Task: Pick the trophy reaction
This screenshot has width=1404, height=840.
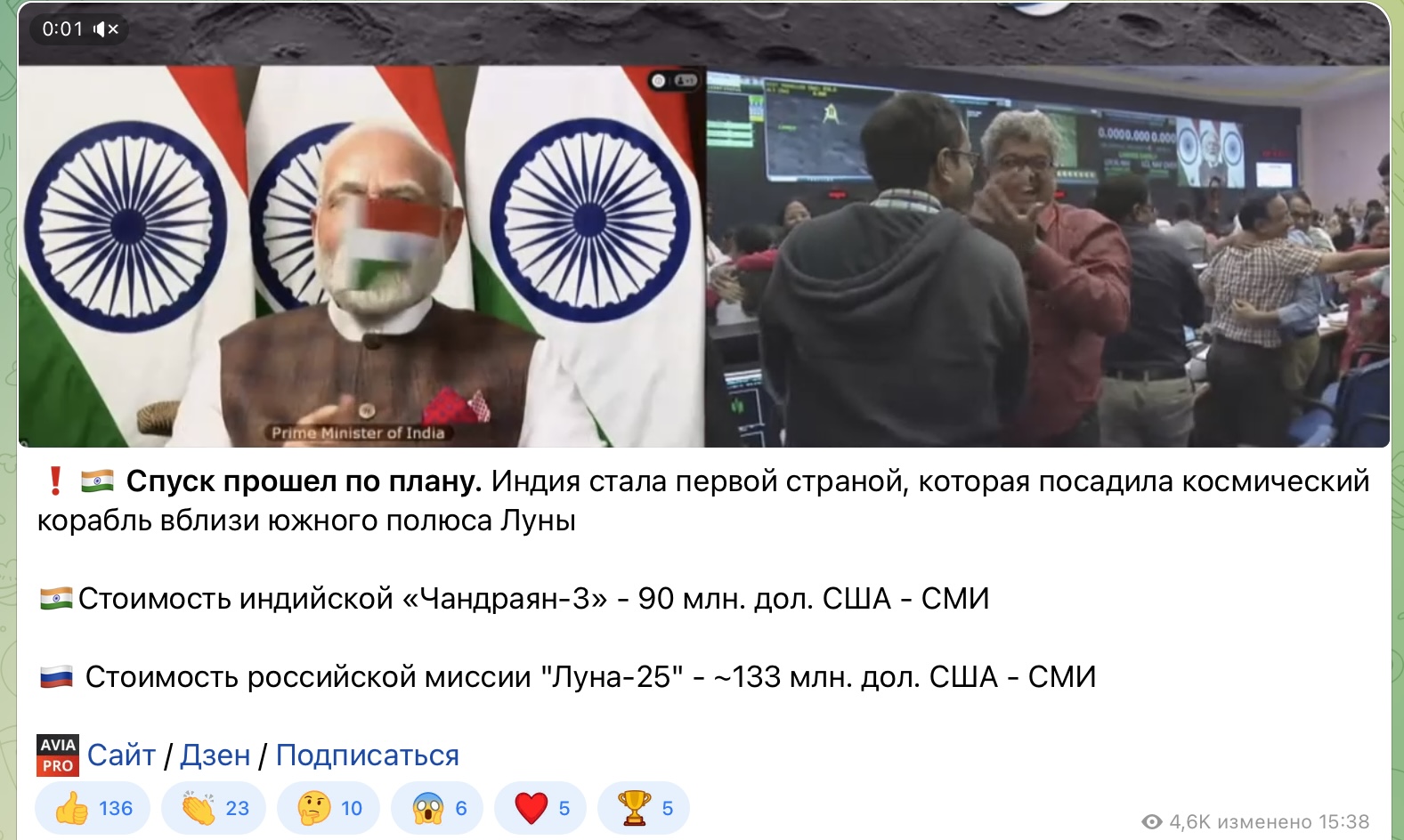Action: (x=644, y=808)
